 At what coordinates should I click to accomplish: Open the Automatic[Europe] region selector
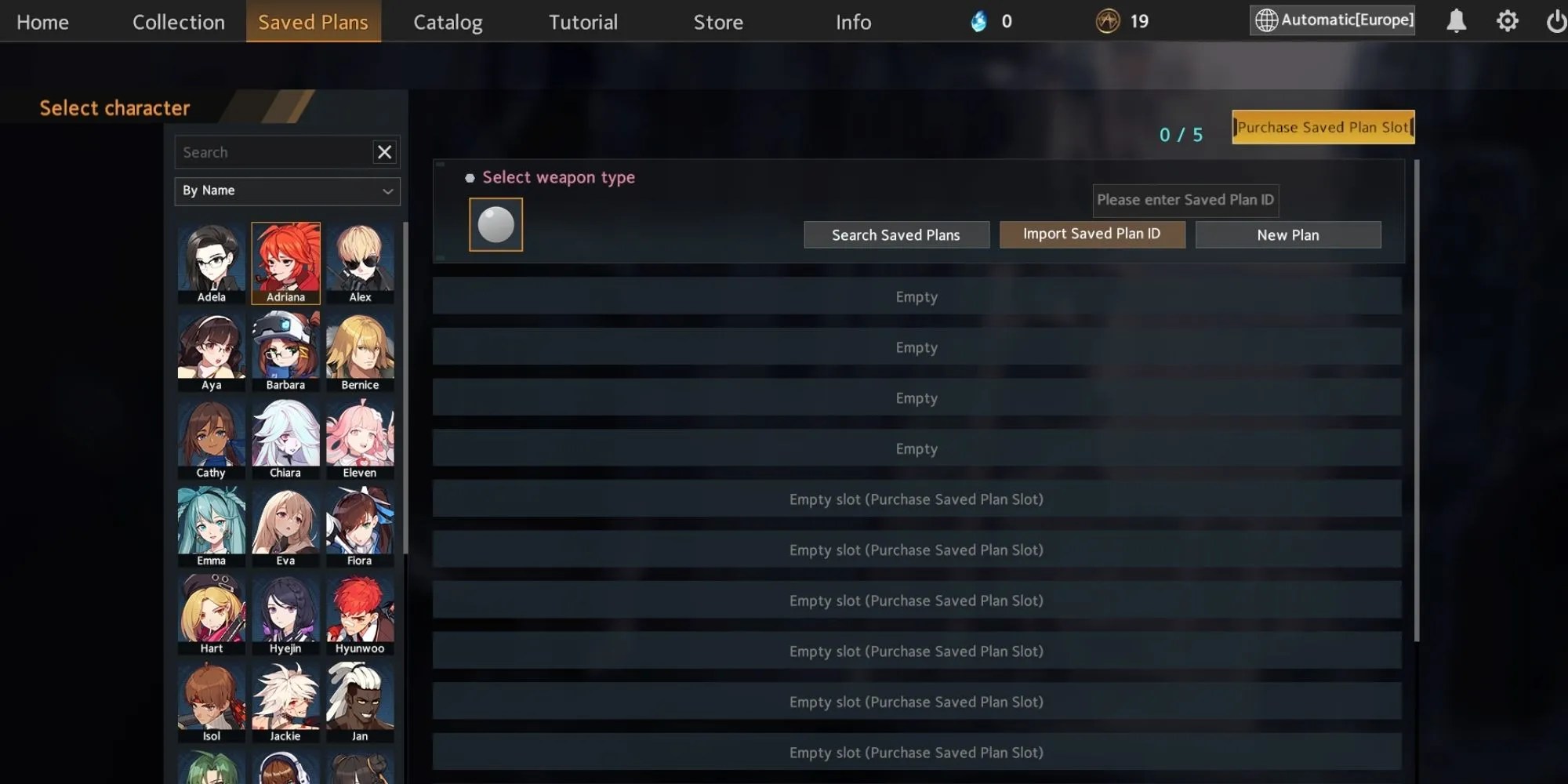click(1333, 20)
